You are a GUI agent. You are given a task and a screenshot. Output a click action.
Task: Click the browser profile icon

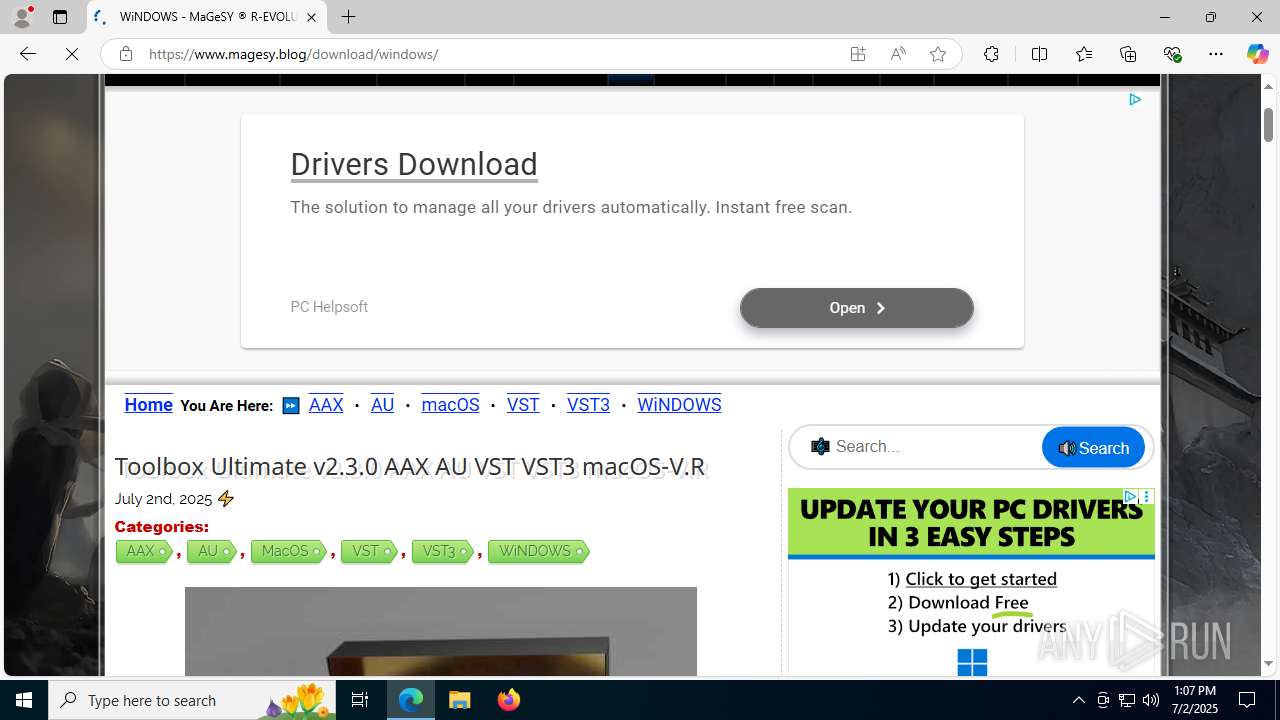coord(22,17)
